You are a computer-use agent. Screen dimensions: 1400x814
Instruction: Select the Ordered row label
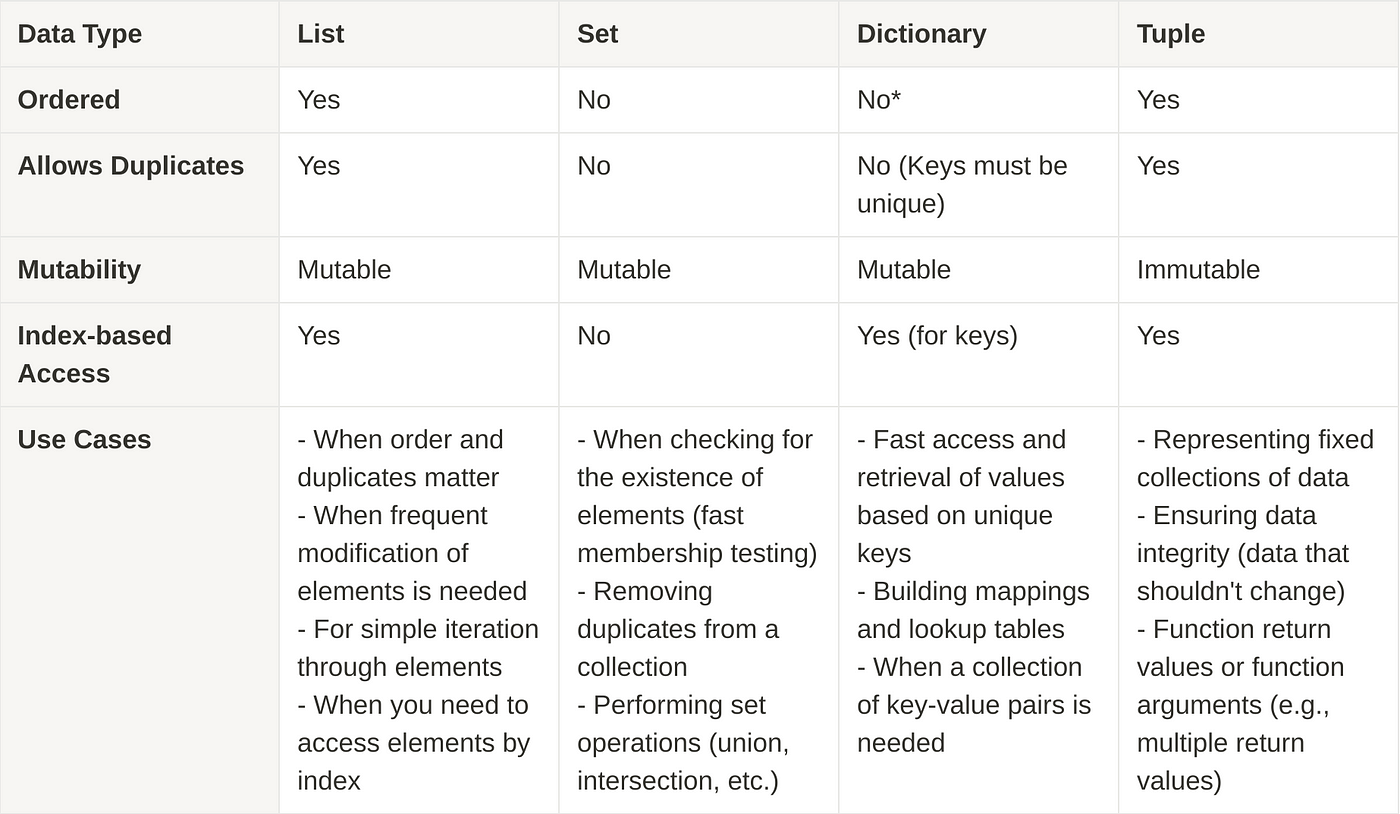139,100
